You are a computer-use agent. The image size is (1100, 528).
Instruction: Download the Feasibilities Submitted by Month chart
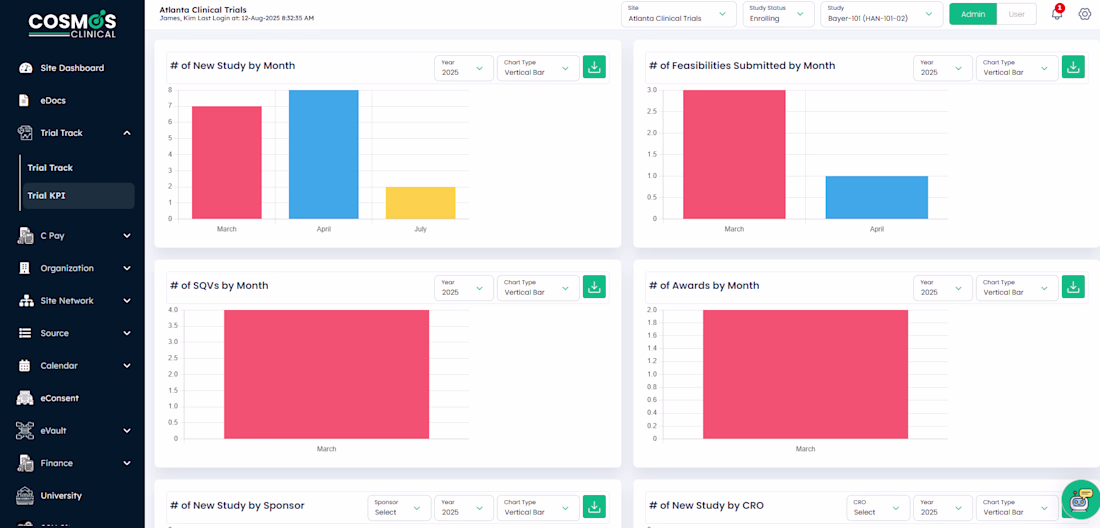(1073, 67)
